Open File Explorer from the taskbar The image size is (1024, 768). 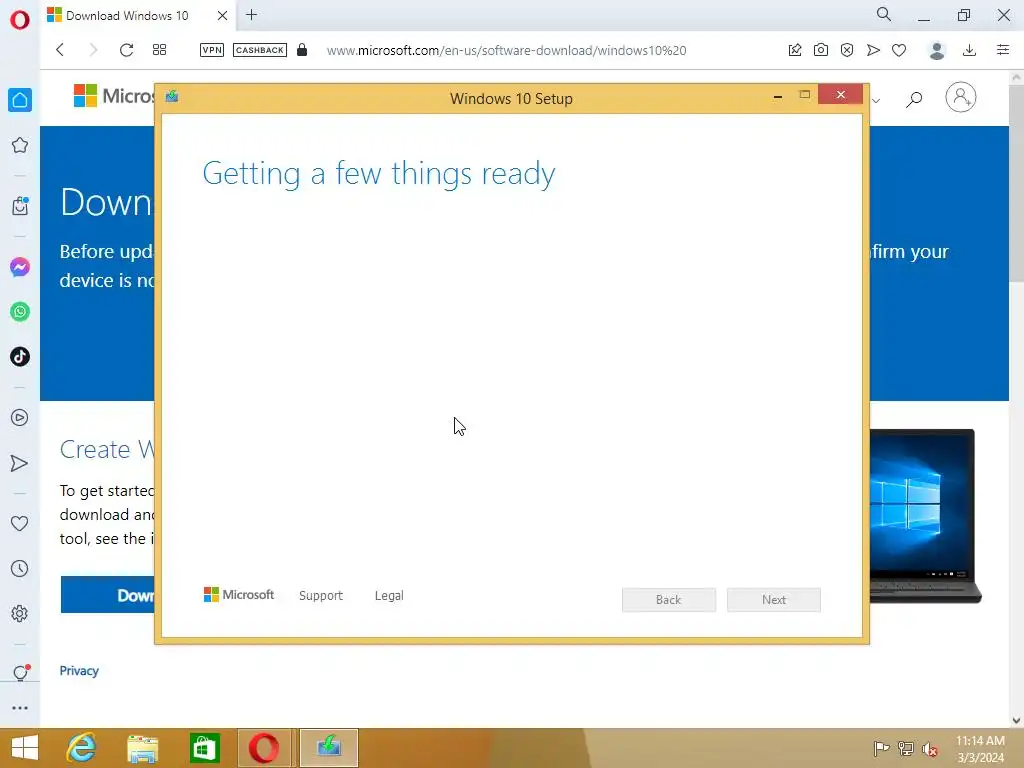[x=143, y=748]
